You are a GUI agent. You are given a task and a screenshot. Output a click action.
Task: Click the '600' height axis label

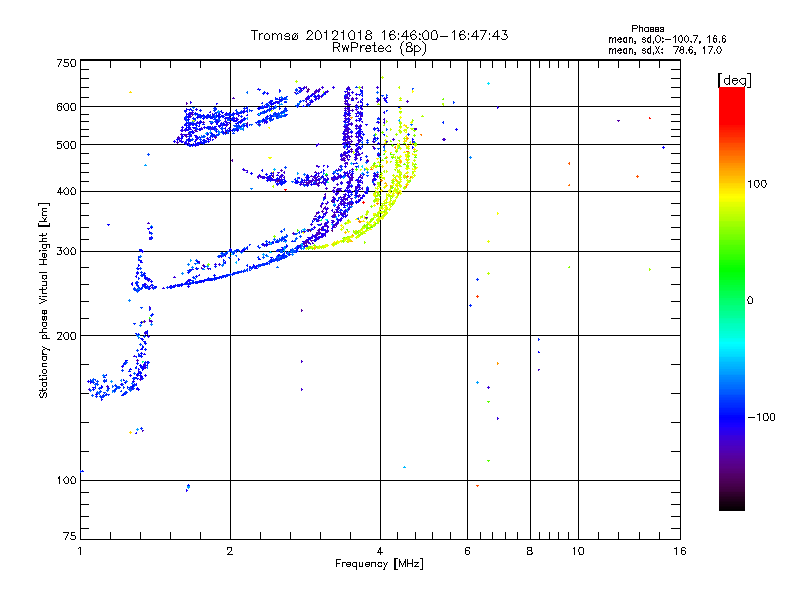tap(66, 107)
